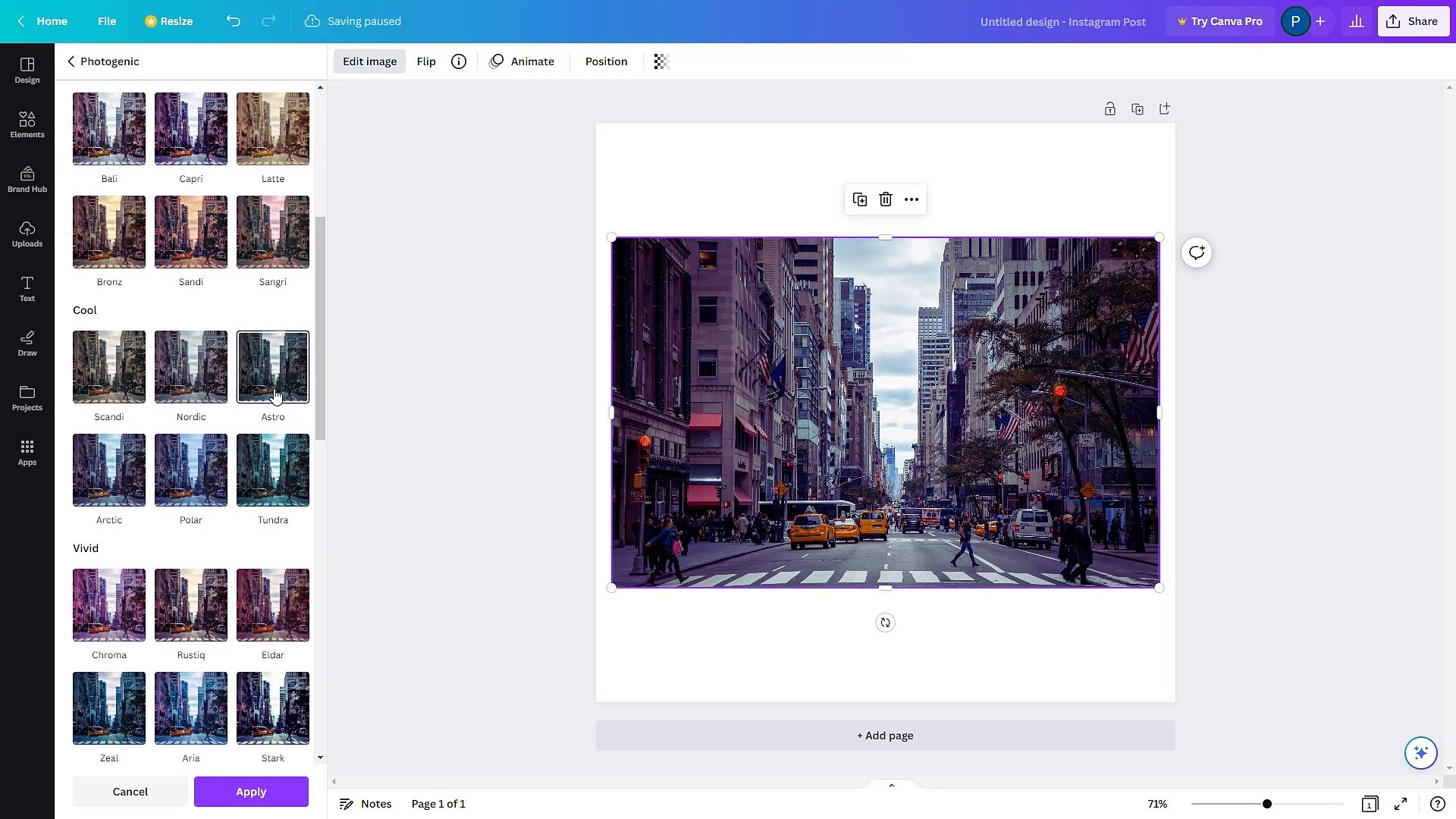Apply the selected filter
1456x819 pixels.
pyautogui.click(x=251, y=791)
